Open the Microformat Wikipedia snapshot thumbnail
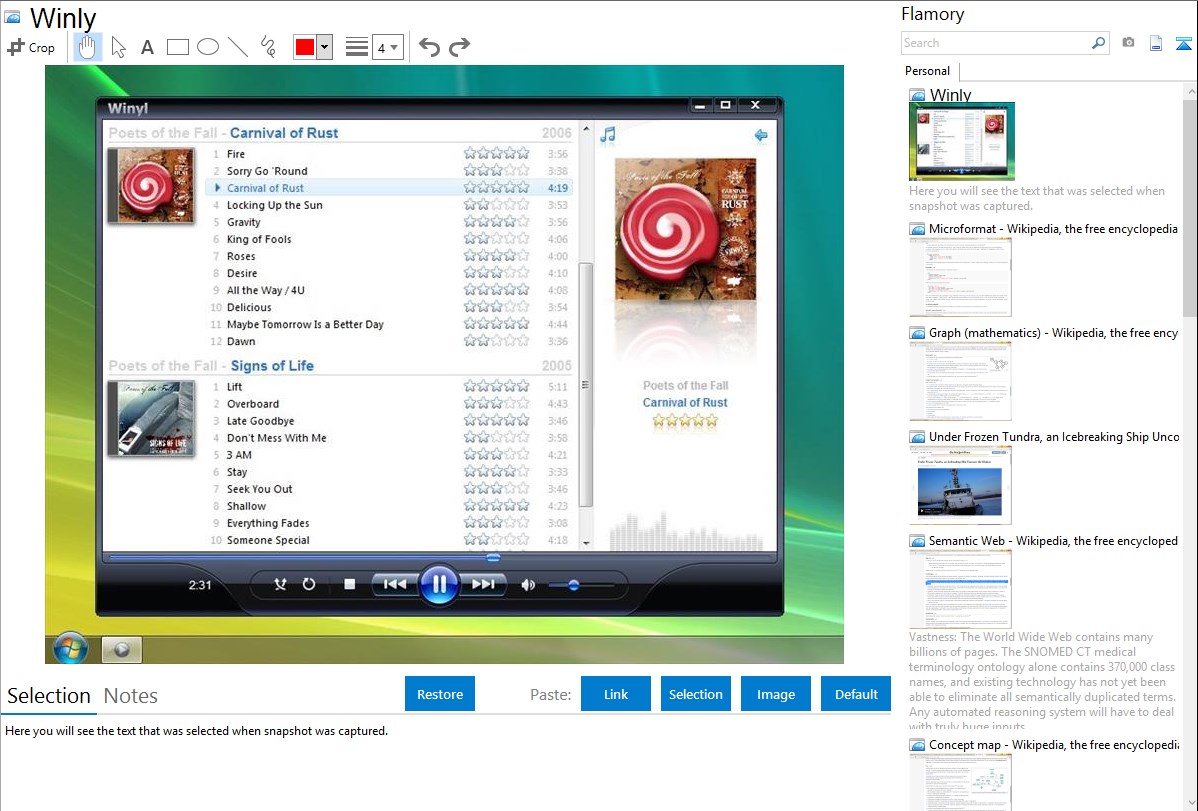Viewport: 1198px width, 811px height. pyautogui.click(x=960, y=277)
